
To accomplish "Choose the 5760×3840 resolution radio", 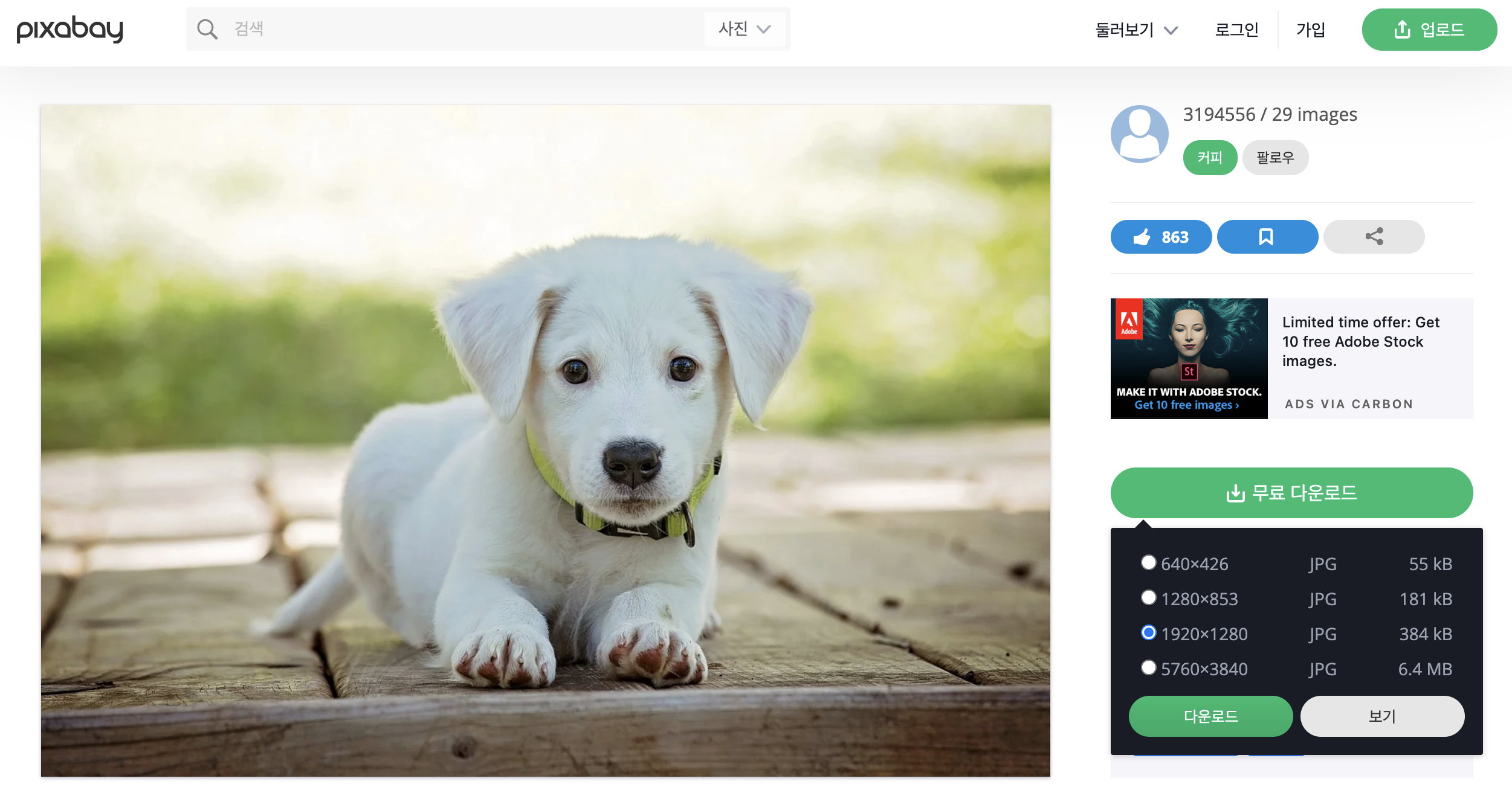I will (1148, 667).
